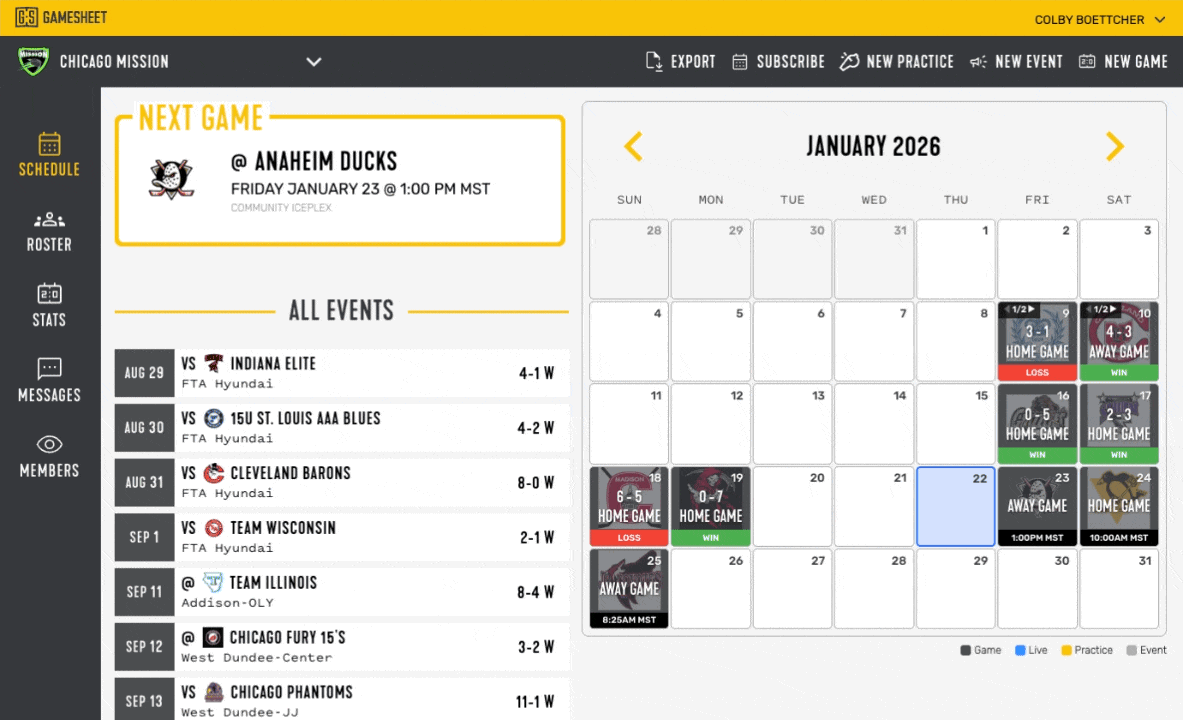Select the Messages sidebar label

tap(50, 395)
